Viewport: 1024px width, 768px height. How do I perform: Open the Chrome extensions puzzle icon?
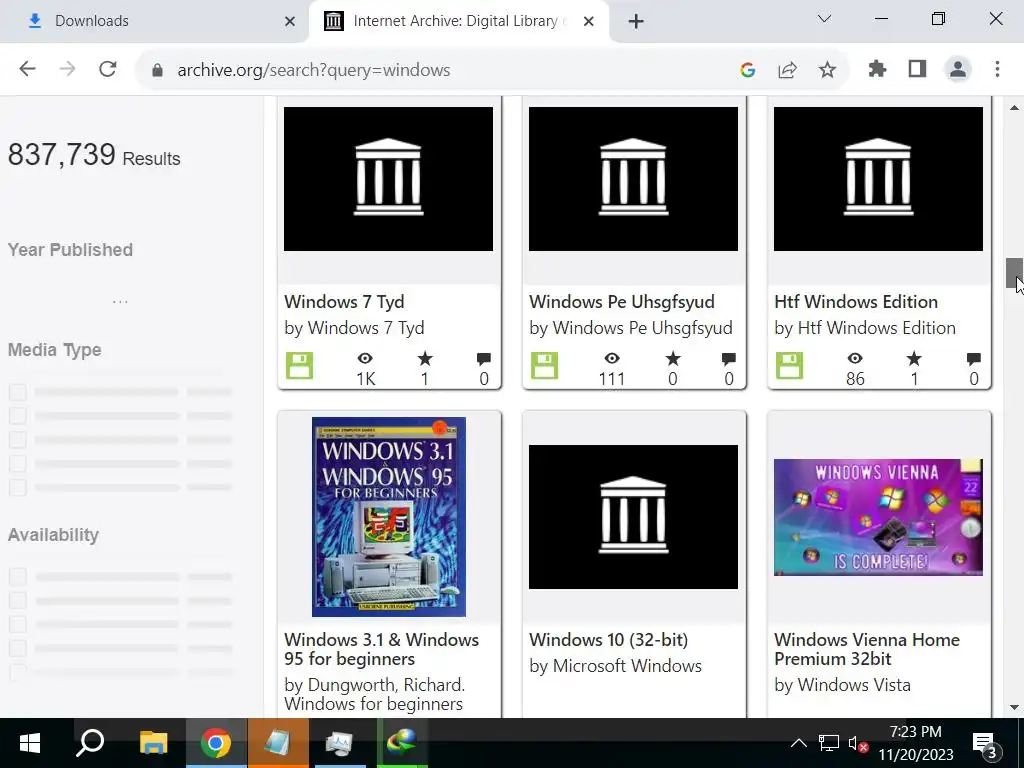[877, 69]
